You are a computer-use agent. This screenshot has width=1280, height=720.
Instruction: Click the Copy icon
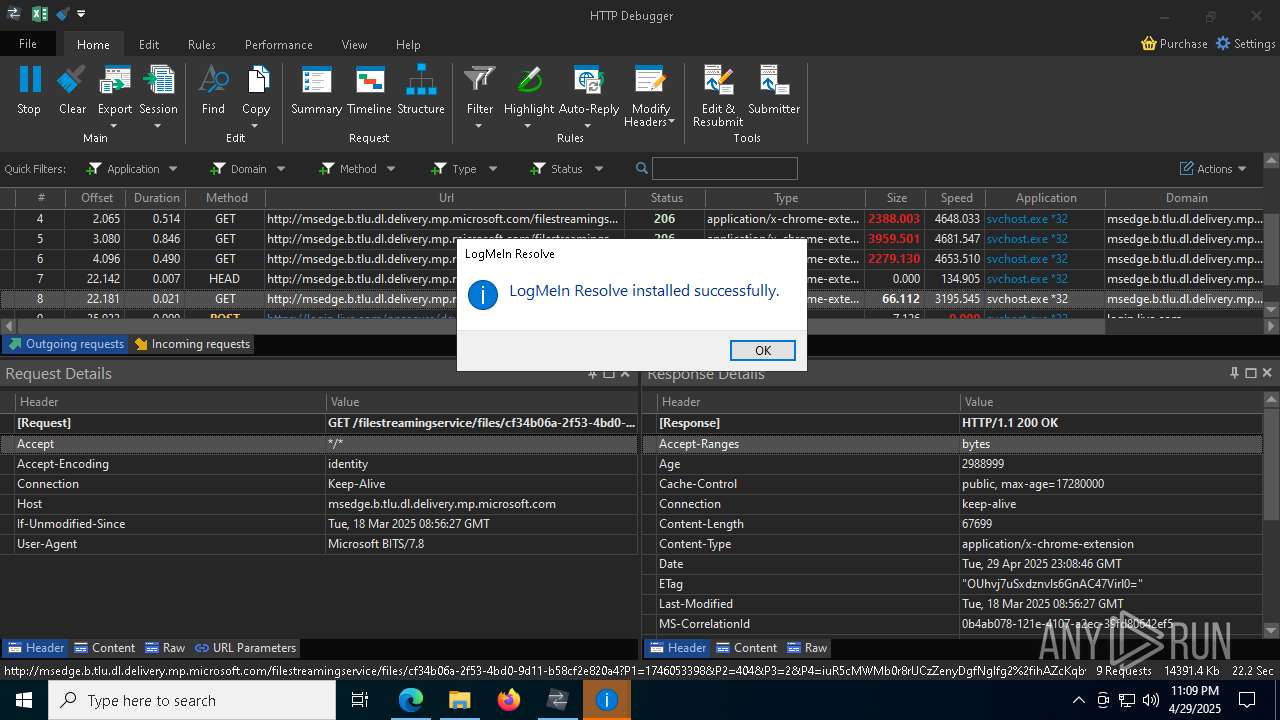tap(256, 80)
